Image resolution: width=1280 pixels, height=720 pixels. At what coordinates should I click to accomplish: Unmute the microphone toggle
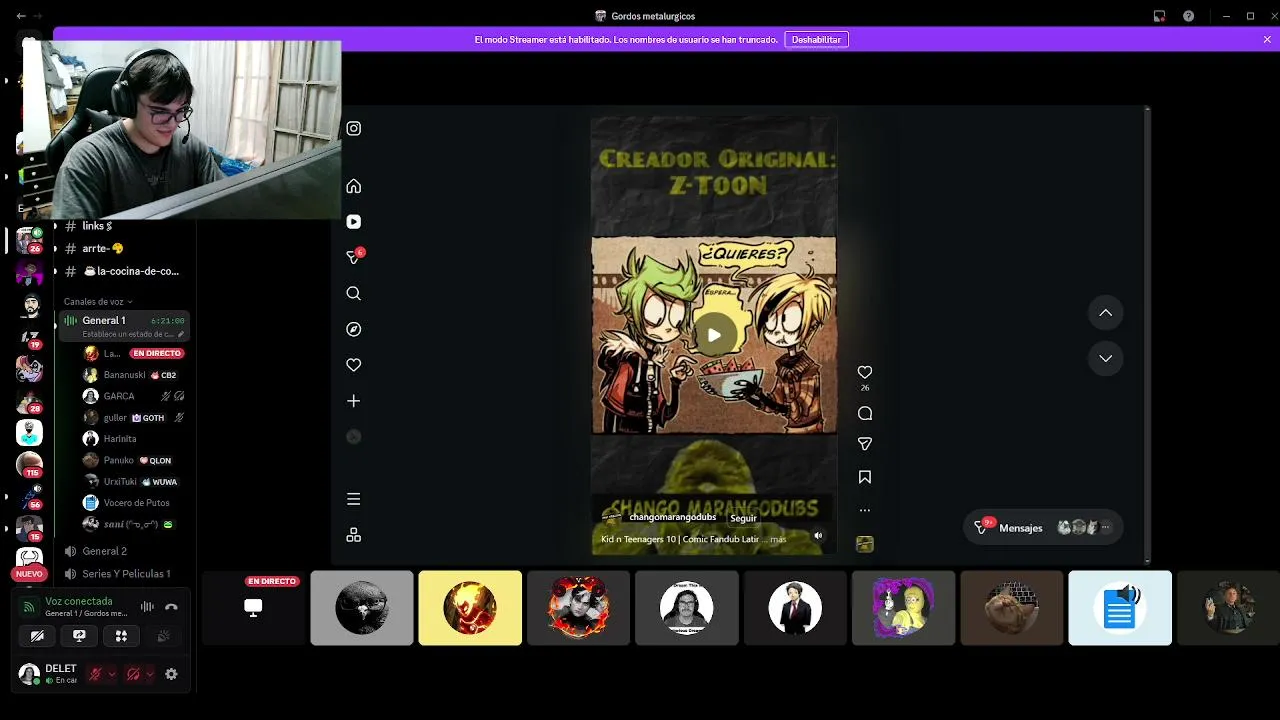pyautogui.click(x=95, y=674)
